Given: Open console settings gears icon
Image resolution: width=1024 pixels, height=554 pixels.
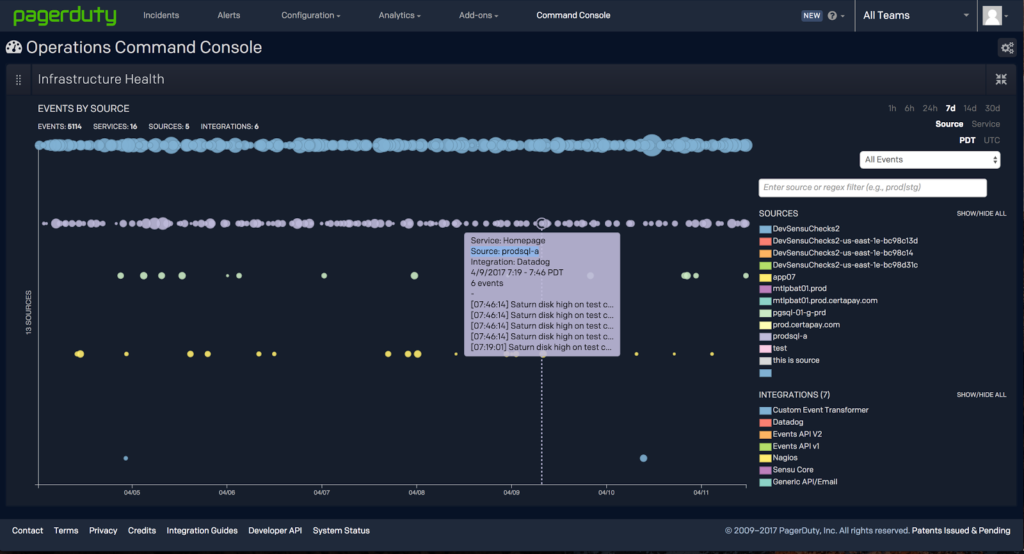Looking at the screenshot, I should [1006, 48].
